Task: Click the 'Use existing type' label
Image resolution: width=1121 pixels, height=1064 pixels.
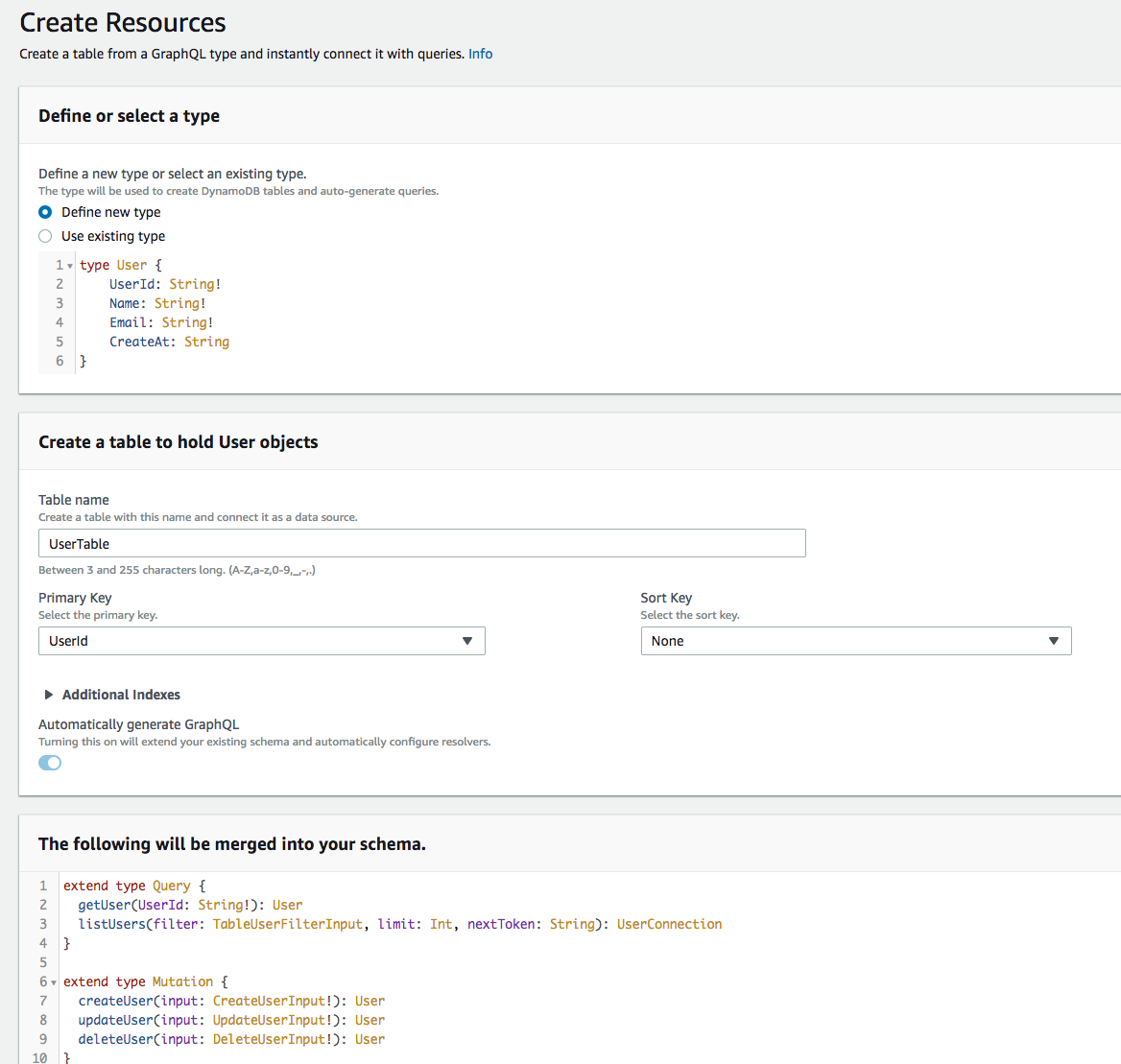Action: pos(113,236)
